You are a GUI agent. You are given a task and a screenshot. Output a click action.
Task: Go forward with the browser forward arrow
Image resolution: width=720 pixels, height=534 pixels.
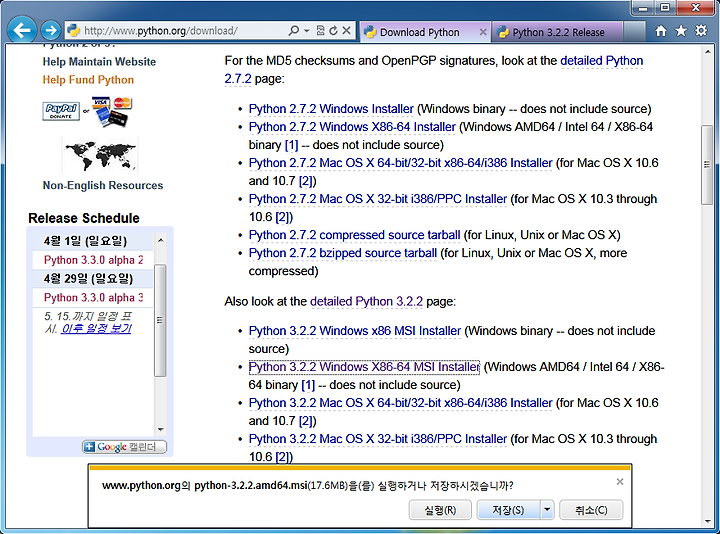click(51, 31)
